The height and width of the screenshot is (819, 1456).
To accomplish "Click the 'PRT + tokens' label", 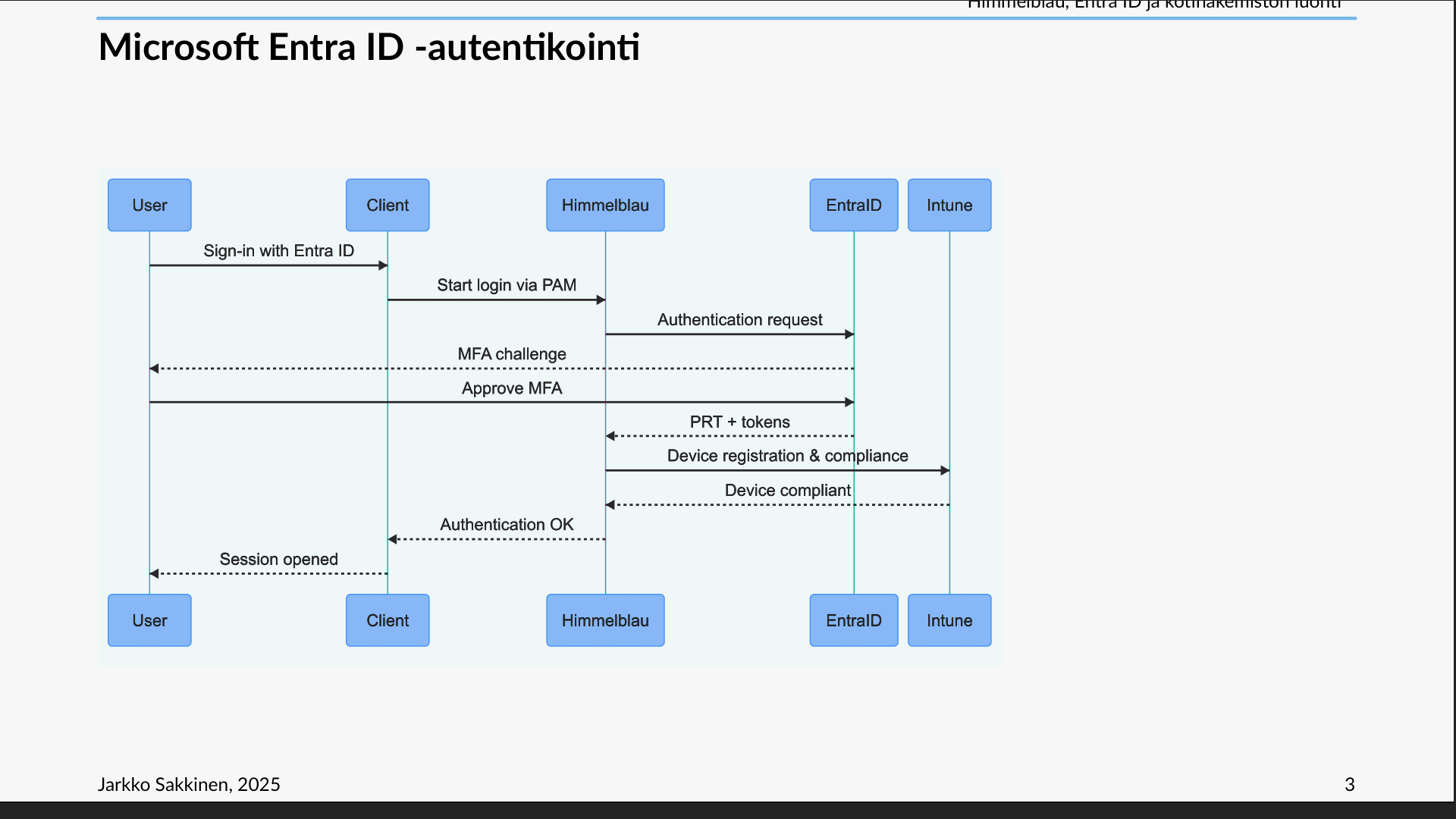I will tap(739, 422).
